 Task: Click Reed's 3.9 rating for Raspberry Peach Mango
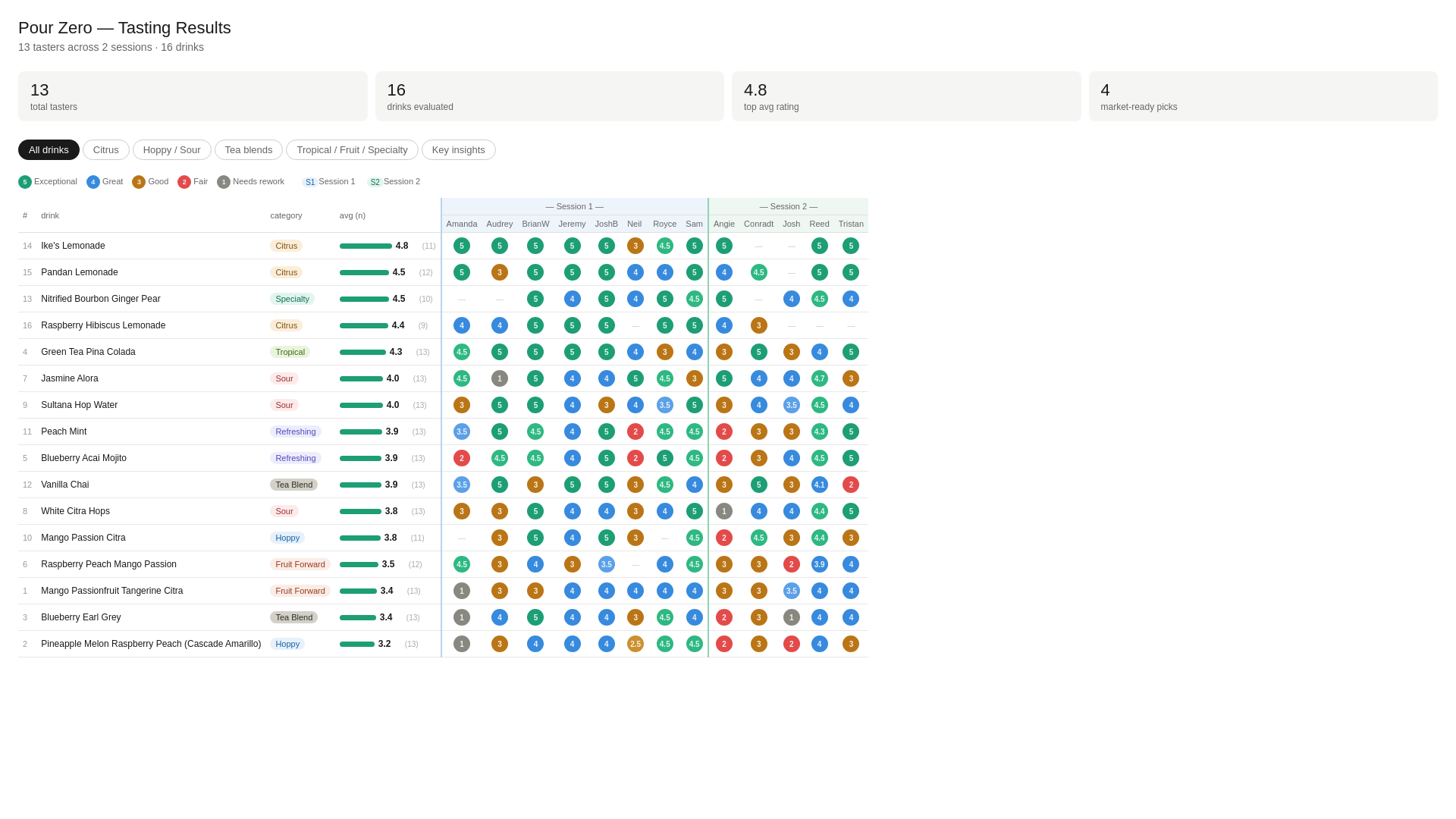[x=820, y=564]
